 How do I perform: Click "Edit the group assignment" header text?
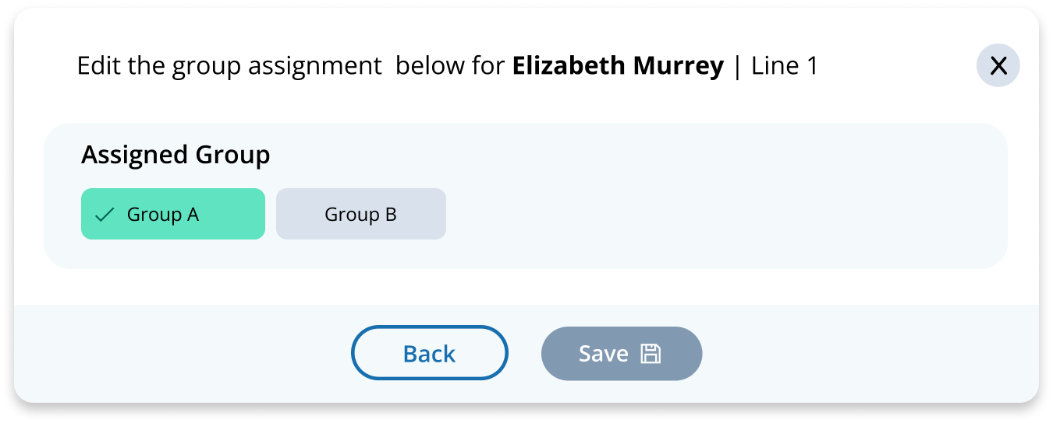[x=229, y=67]
